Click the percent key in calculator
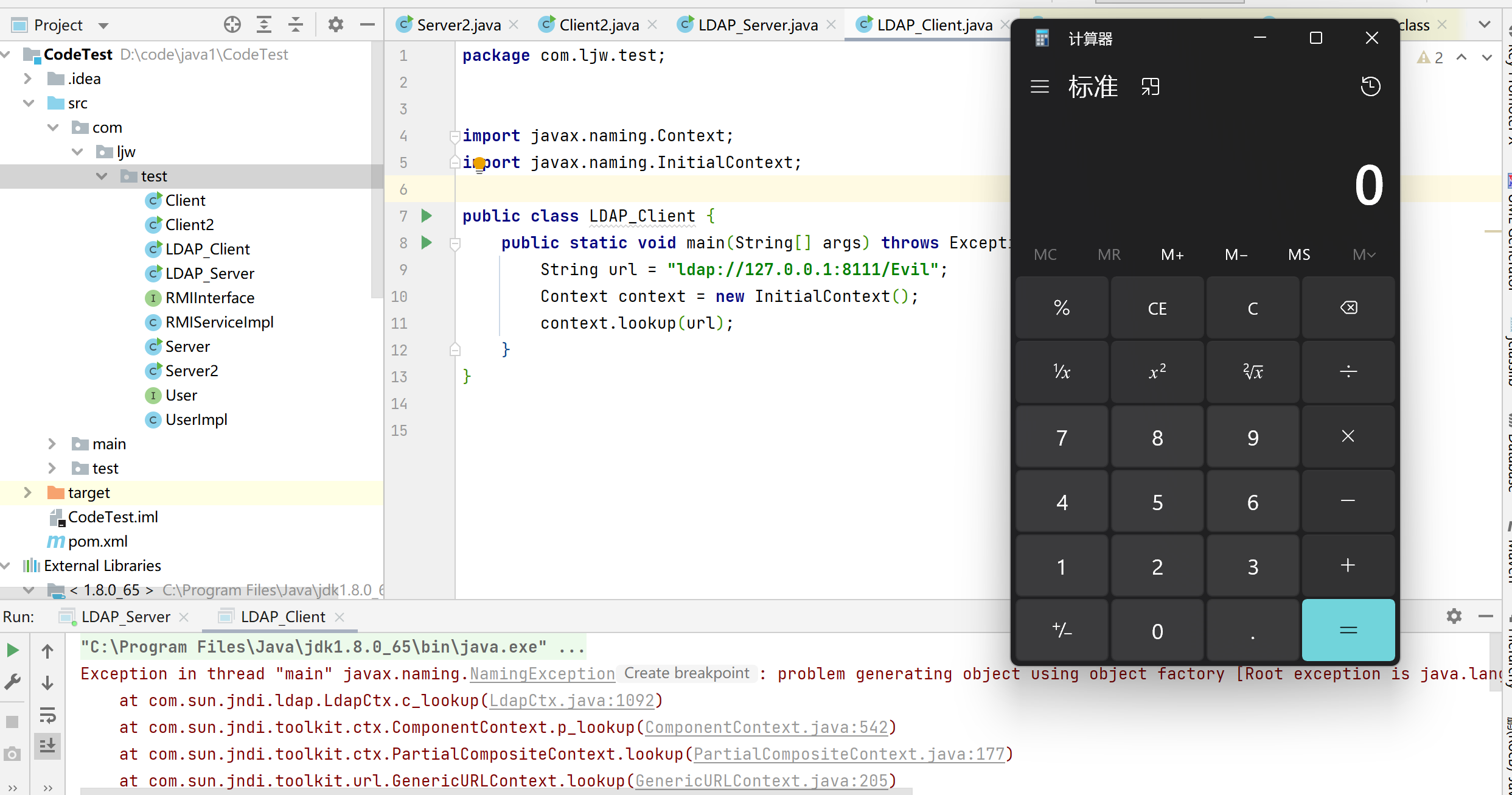Viewport: 1512px width, 795px height. [1062, 308]
